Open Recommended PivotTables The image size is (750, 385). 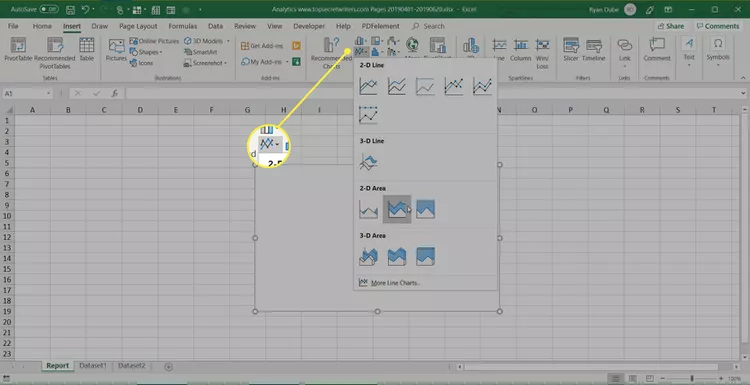point(55,54)
